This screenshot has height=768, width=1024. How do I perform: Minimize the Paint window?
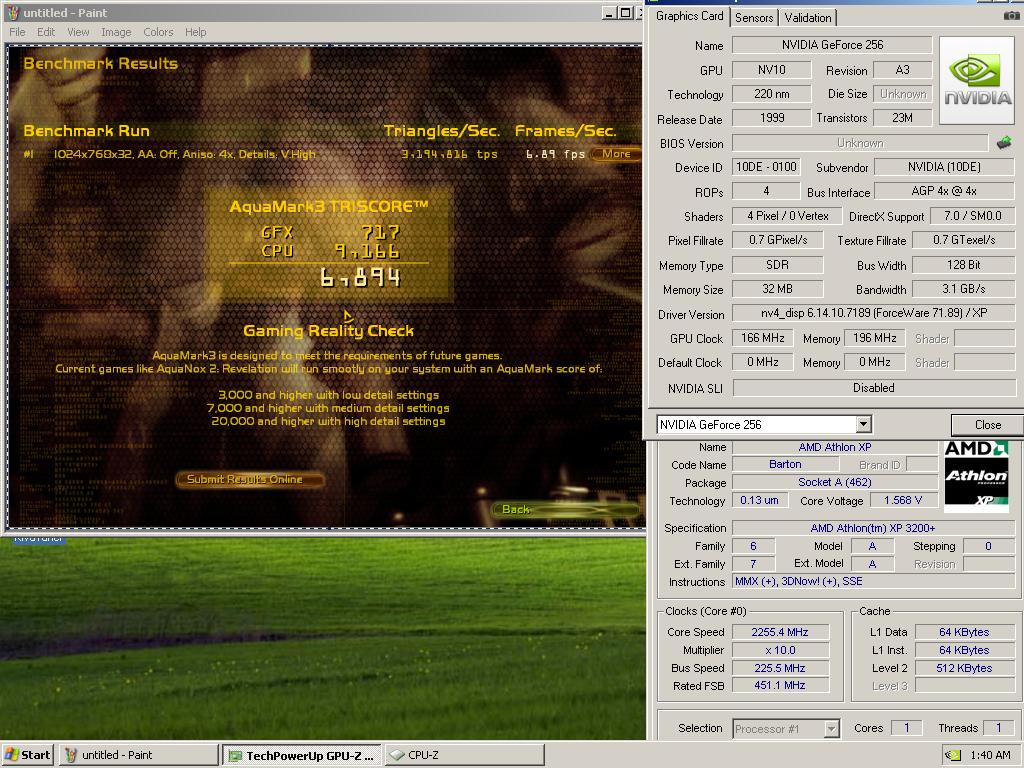click(609, 12)
